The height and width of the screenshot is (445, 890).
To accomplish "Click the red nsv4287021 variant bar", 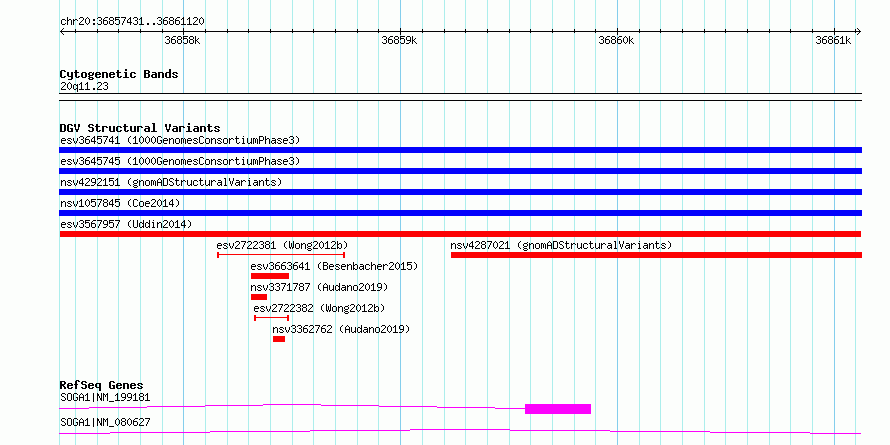I will point(657,255).
